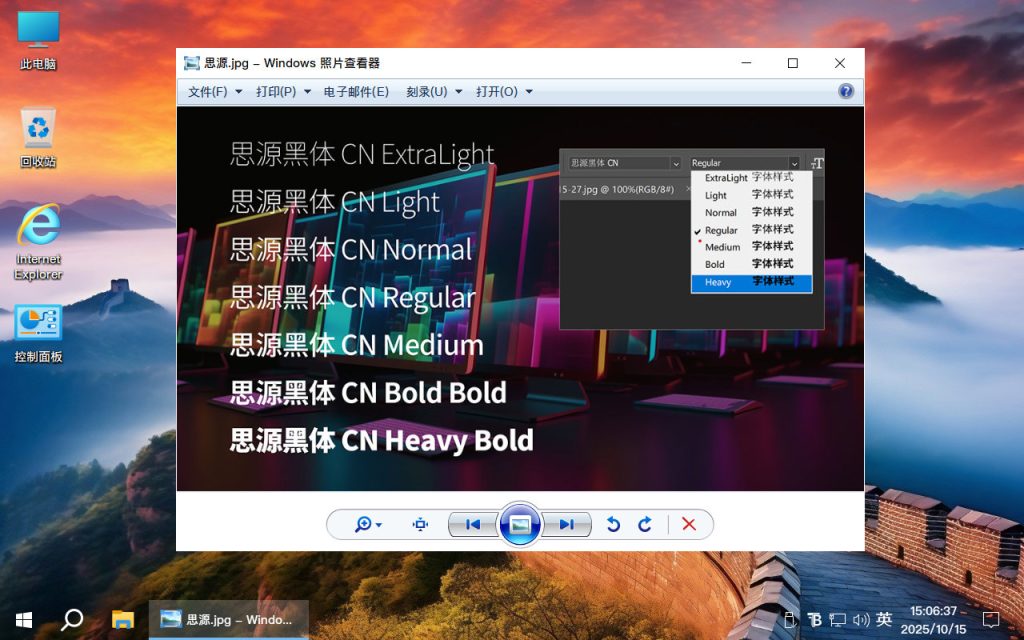Viewport: 1024px width, 640px height.
Task: Delete the photo with the red X icon
Action: tap(689, 524)
